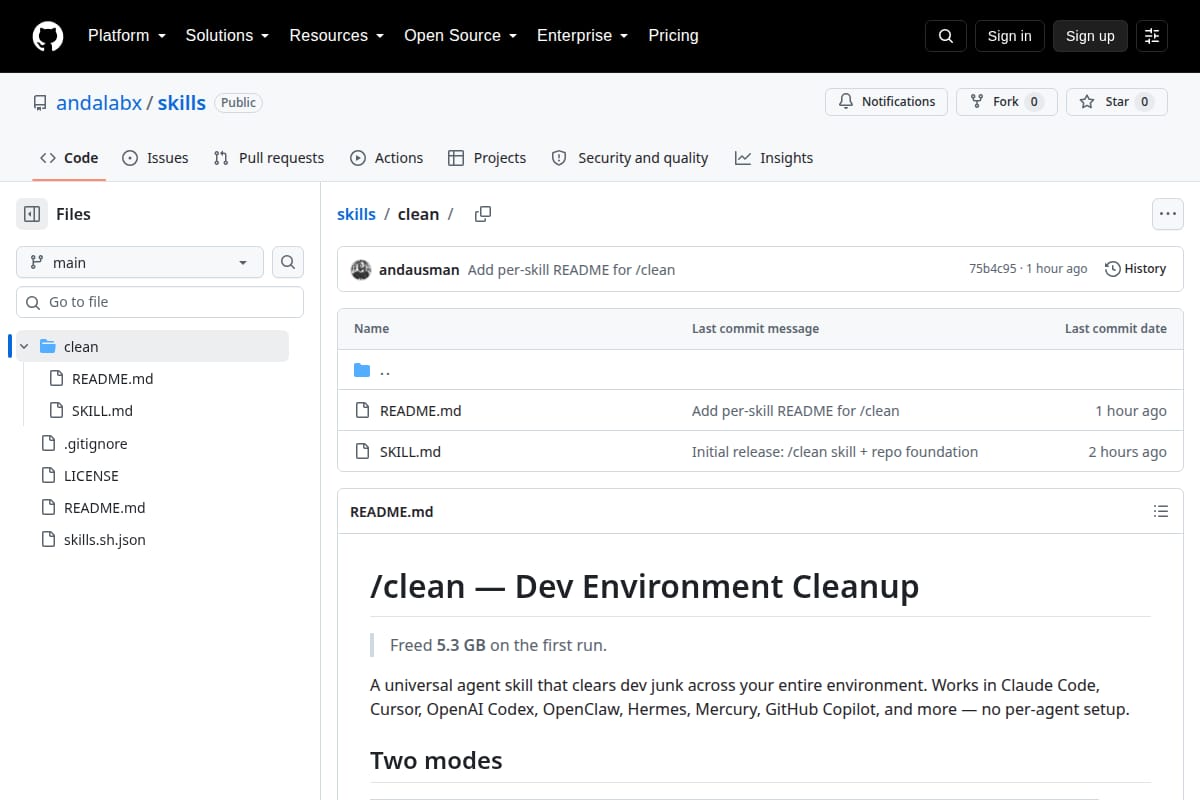The height and width of the screenshot is (800, 1200).
Task: Switch to the Insights tab
Action: 774,158
